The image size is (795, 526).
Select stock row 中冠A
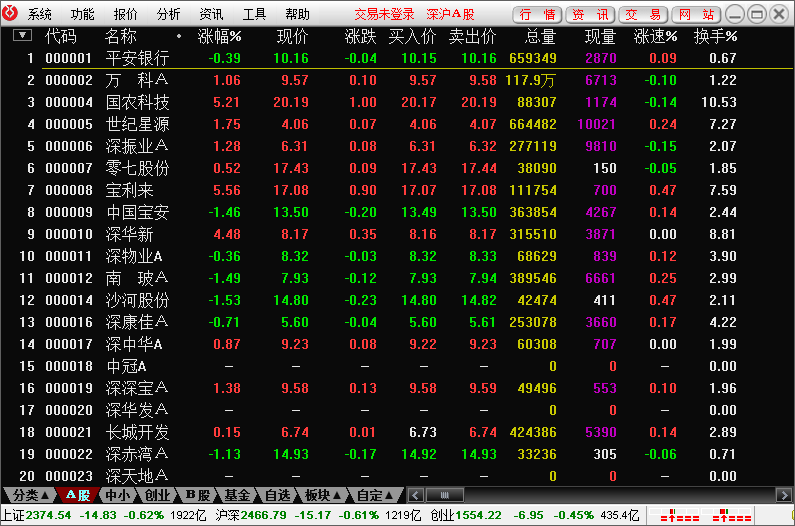397,366
